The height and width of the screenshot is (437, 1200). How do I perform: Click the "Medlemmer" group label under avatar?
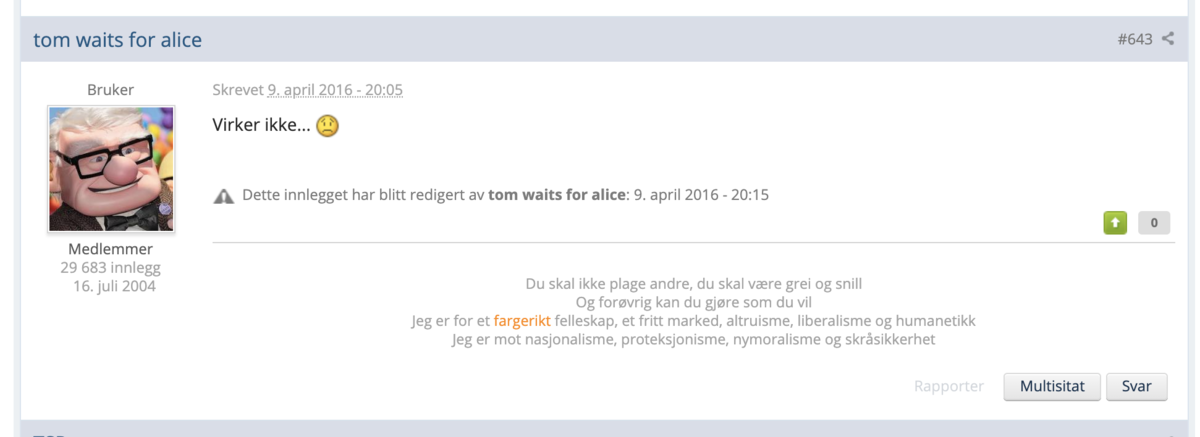click(110, 249)
